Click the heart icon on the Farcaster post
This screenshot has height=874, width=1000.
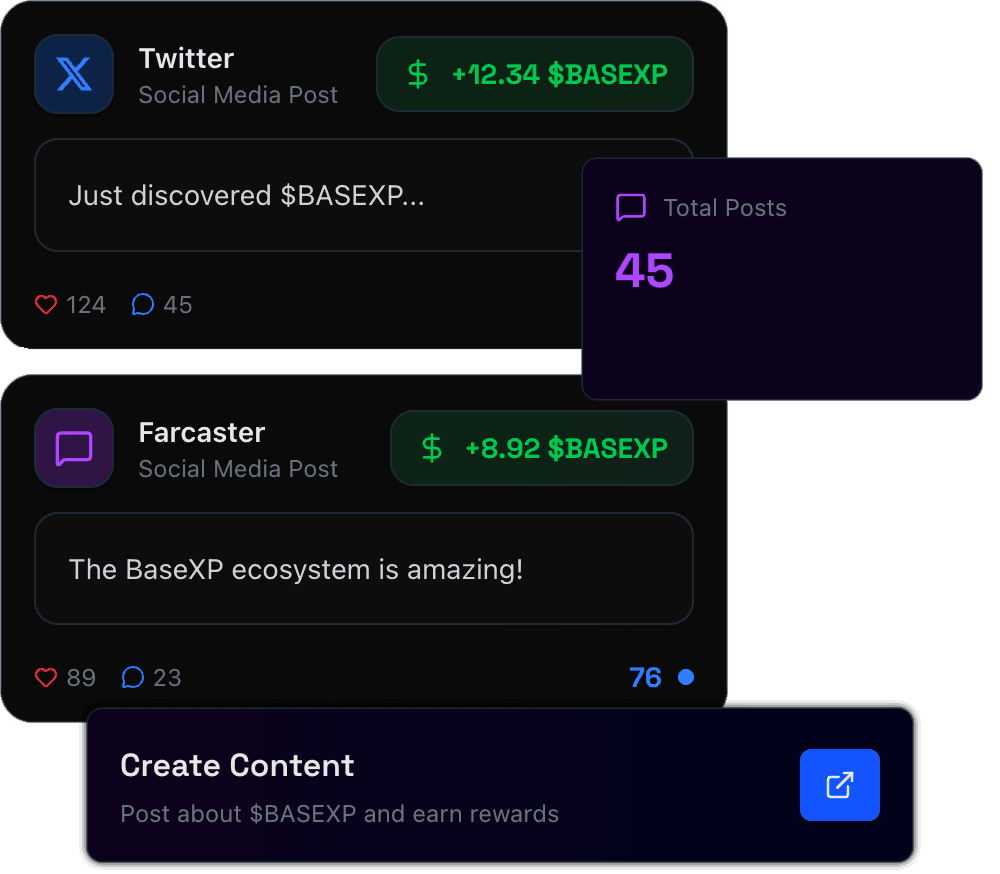click(46, 677)
